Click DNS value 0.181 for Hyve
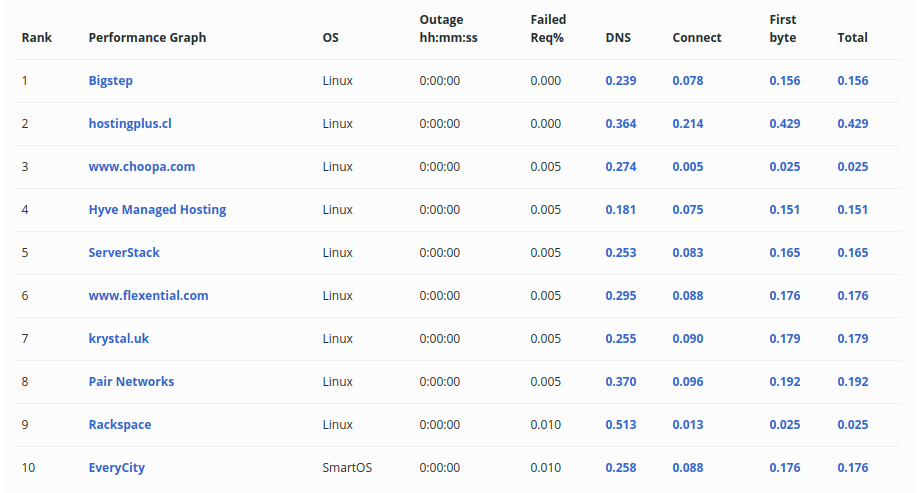Image resolution: width=918 pixels, height=493 pixels. click(621, 210)
